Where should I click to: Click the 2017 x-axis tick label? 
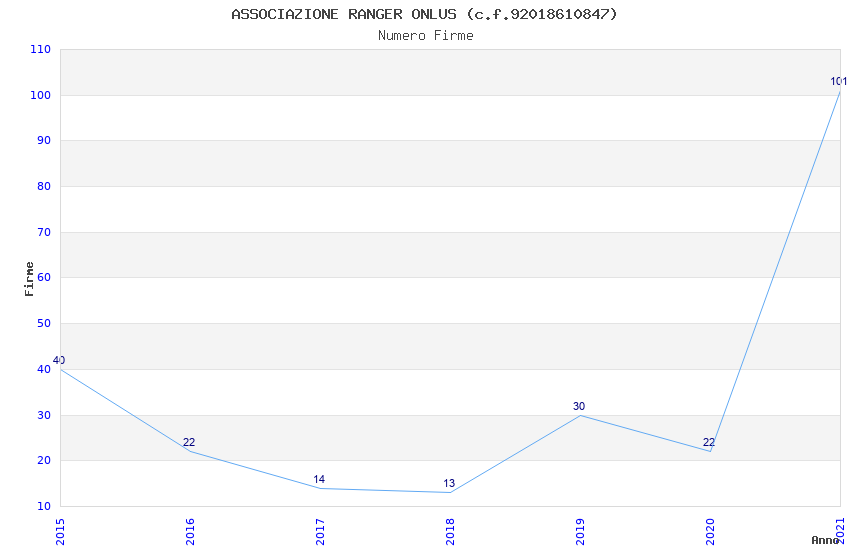pyautogui.click(x=320, y=532)
